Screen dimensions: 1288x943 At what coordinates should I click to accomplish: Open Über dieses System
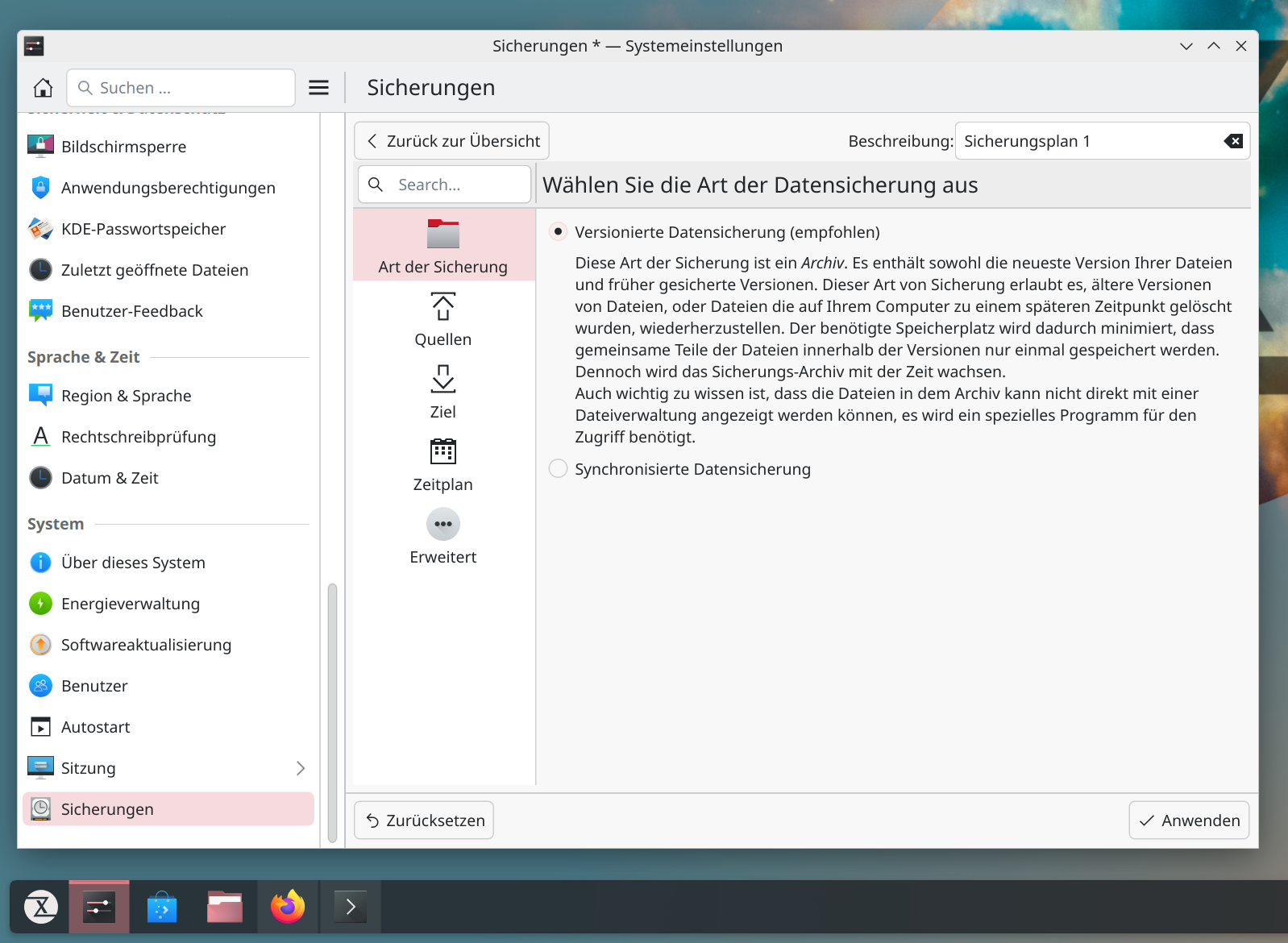click(168, 563)
